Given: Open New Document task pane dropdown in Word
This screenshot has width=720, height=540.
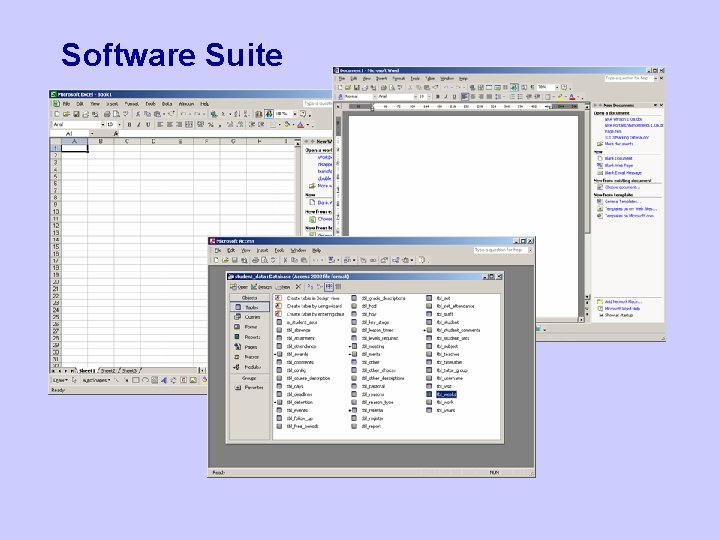Looking at the screenshot, I should pos(655,105).
